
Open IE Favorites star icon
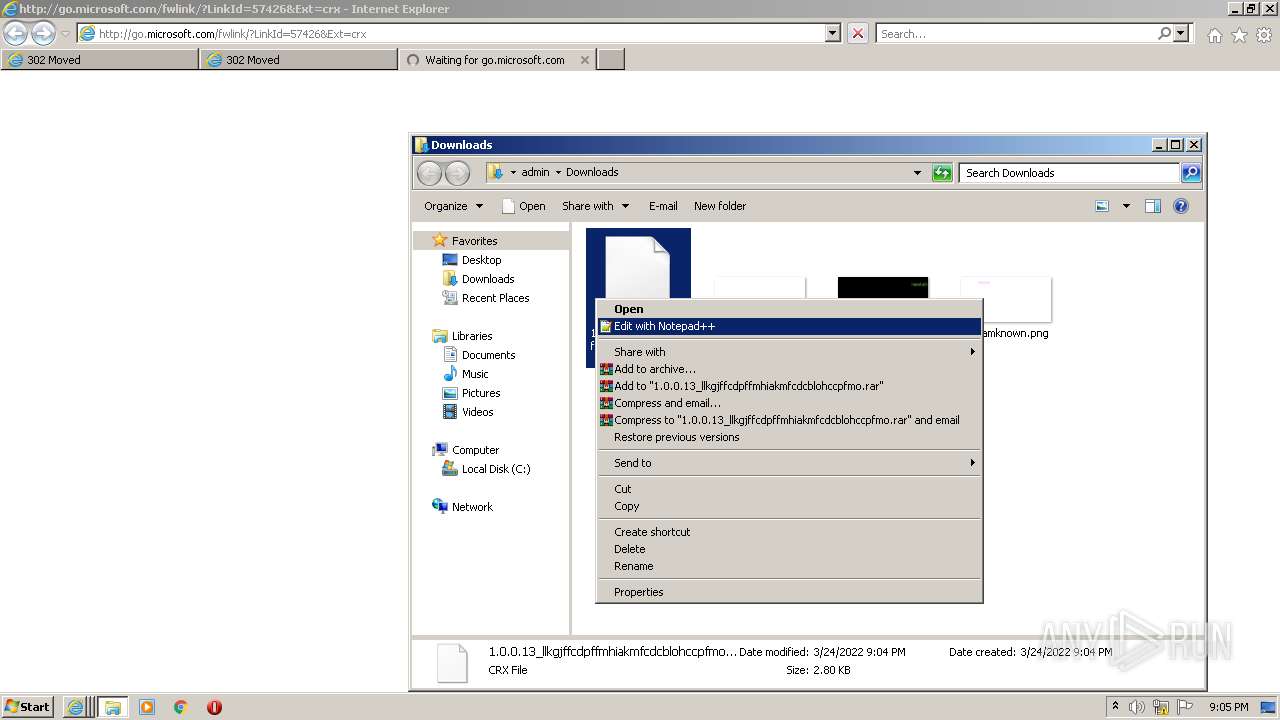click(1239, 35)
